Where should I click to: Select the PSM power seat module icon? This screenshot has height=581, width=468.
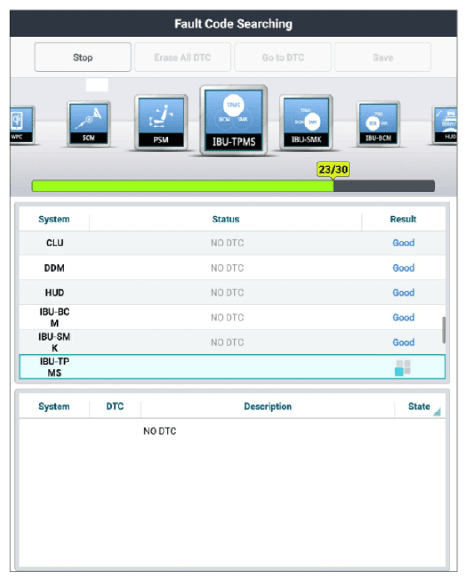click(x=161, y=122)
